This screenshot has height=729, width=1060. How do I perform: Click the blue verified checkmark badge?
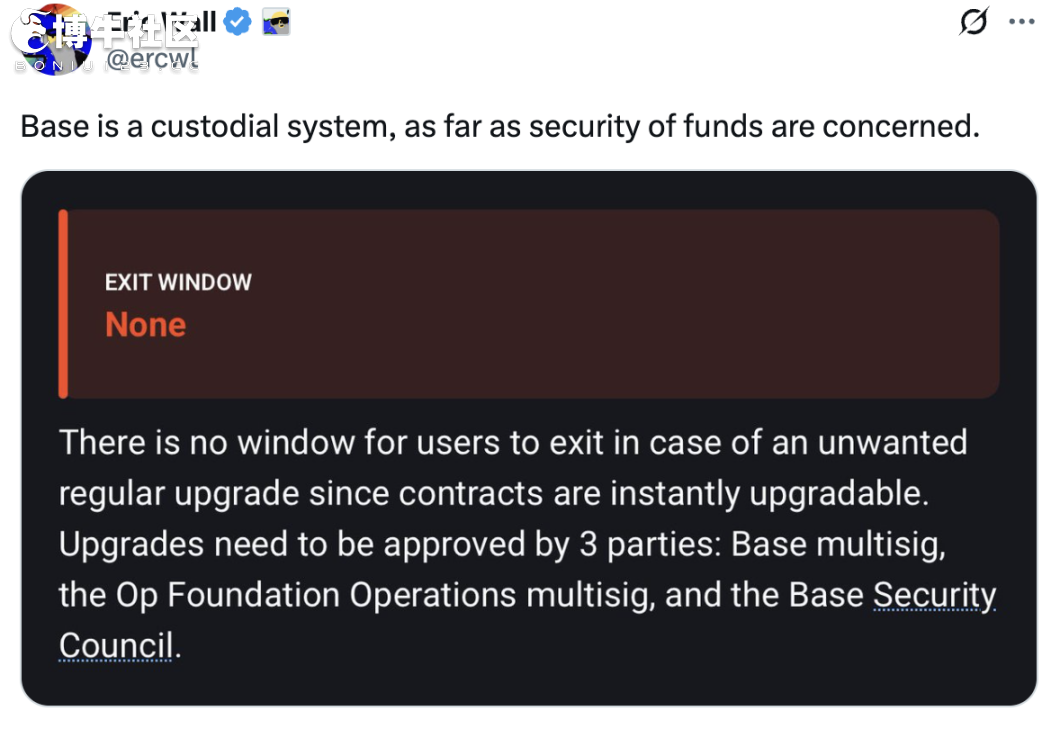tap(237, 22)
